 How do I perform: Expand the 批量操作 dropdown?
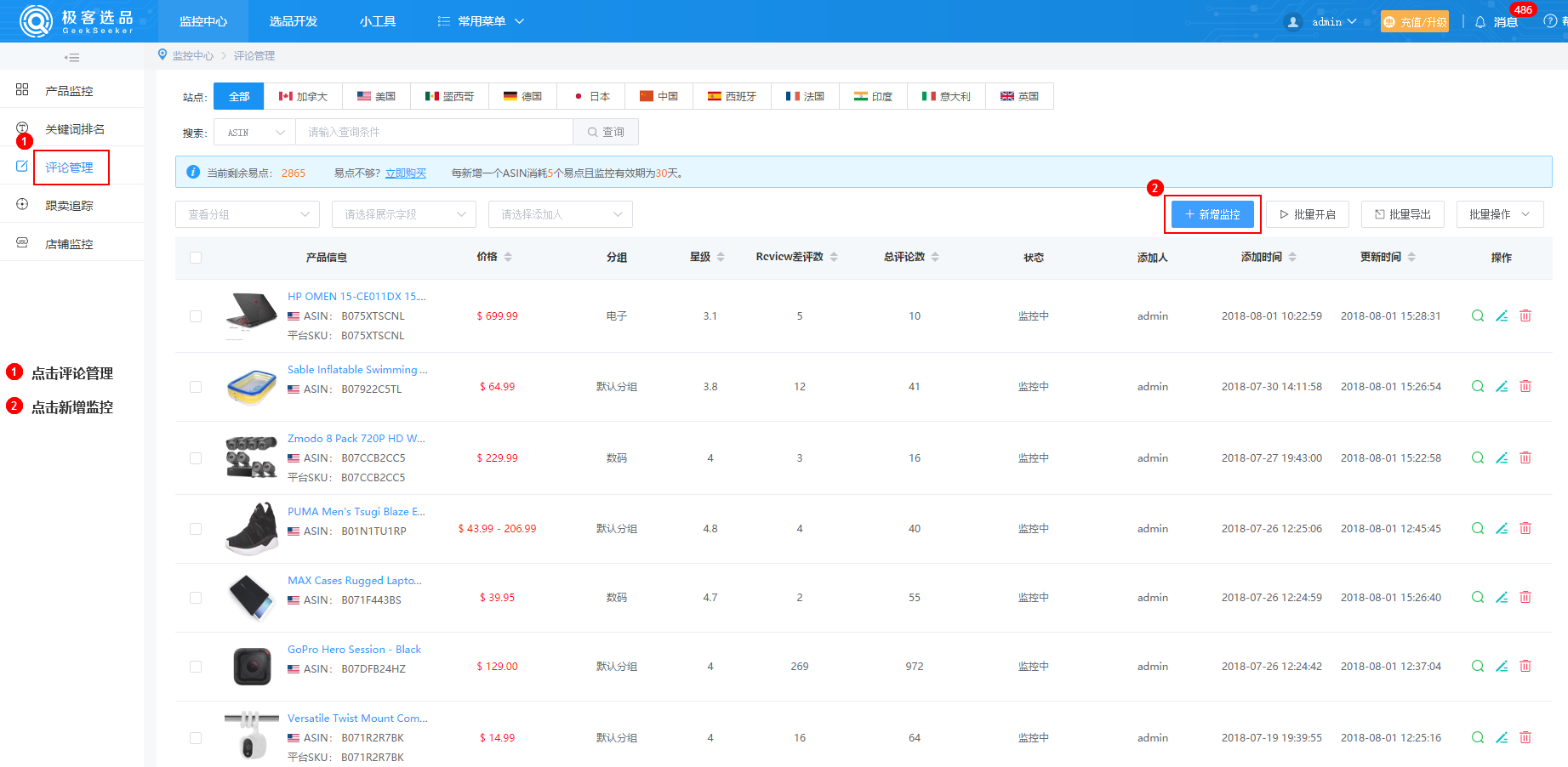(1500, 214)
